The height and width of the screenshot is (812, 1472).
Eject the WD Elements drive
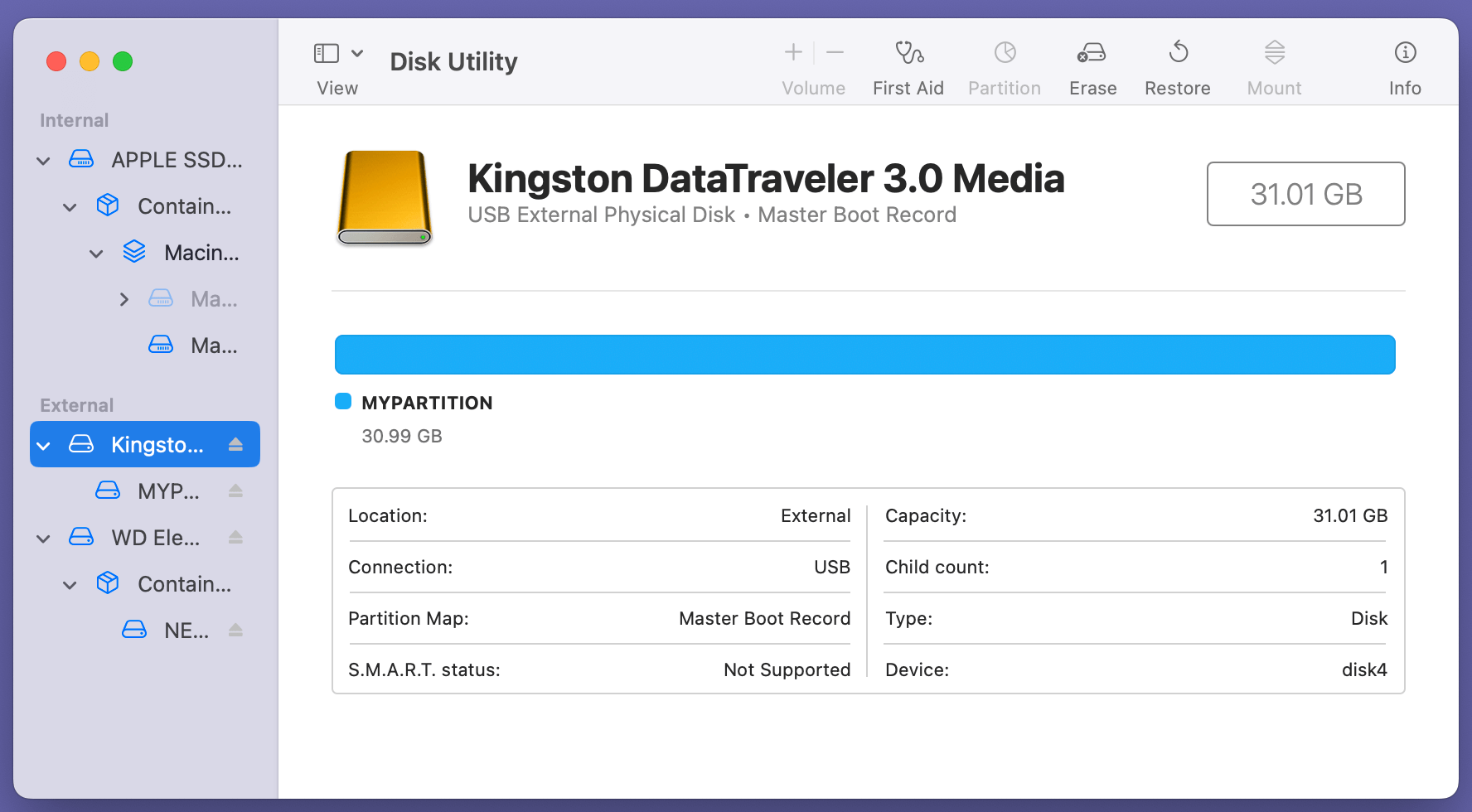[x=235, y=537]
